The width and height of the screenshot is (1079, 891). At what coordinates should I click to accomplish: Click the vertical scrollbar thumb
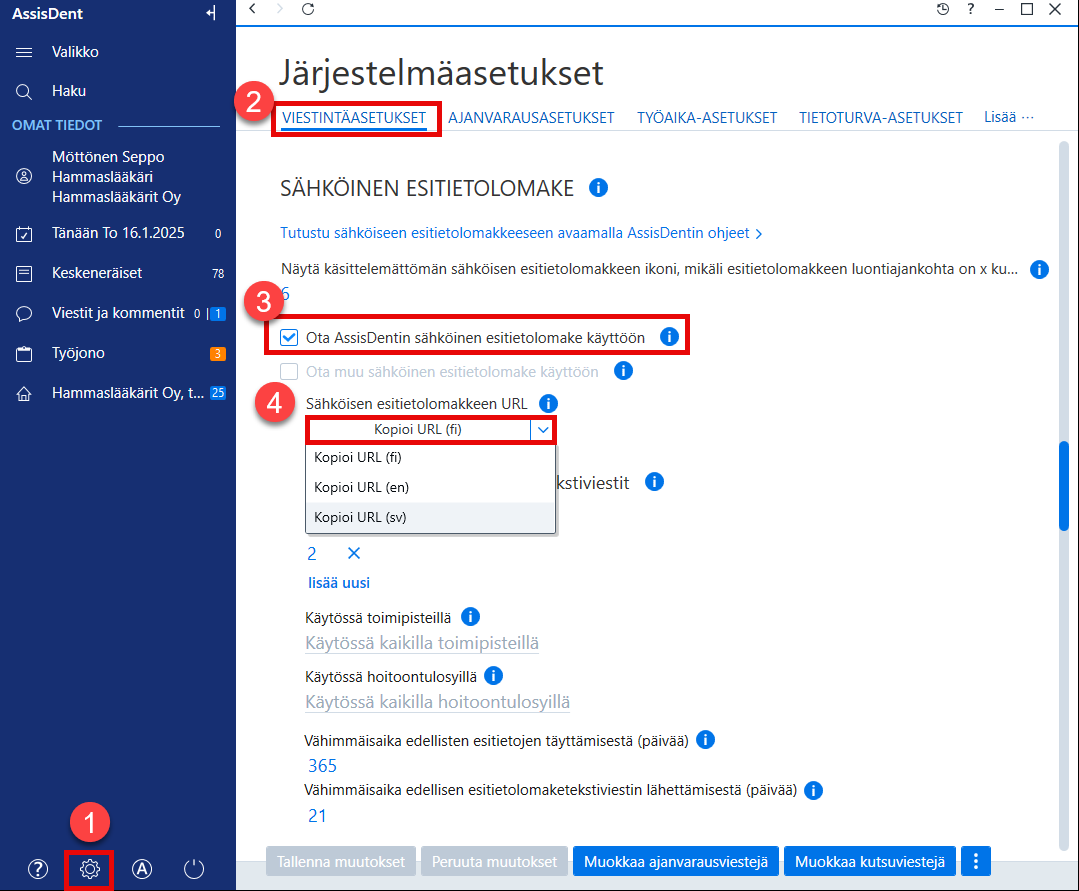click(1064, 486)
